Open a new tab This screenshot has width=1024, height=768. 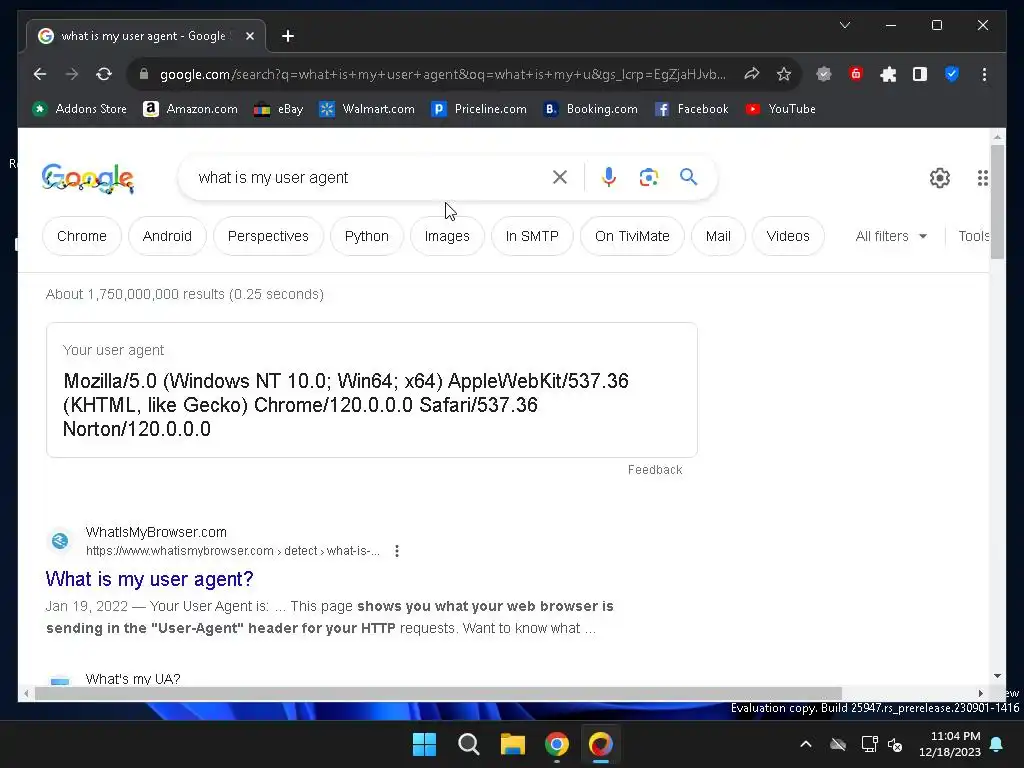click(x=288, y=36)
